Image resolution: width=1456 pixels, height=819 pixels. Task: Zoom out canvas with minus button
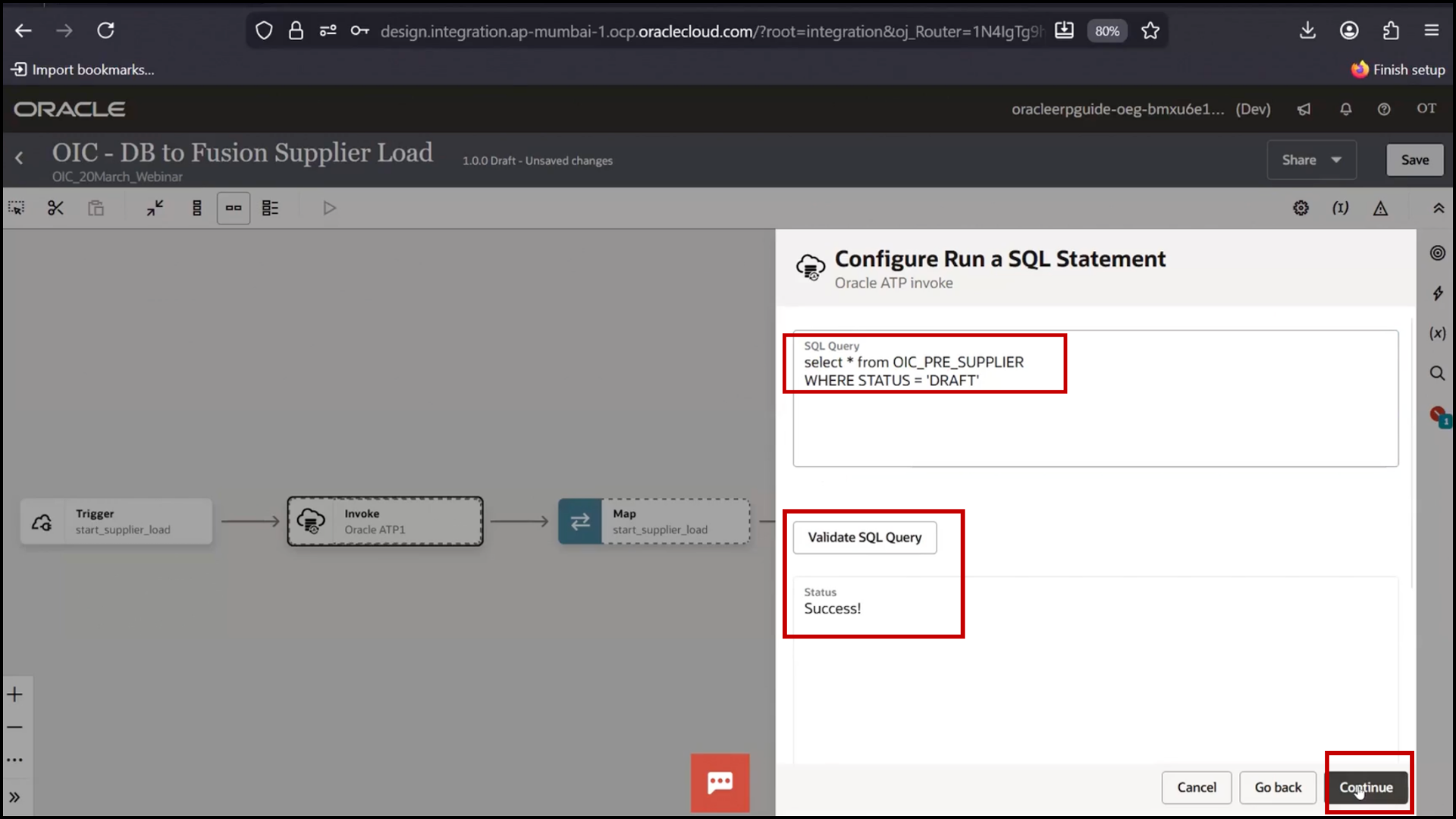tap(15, 727)
